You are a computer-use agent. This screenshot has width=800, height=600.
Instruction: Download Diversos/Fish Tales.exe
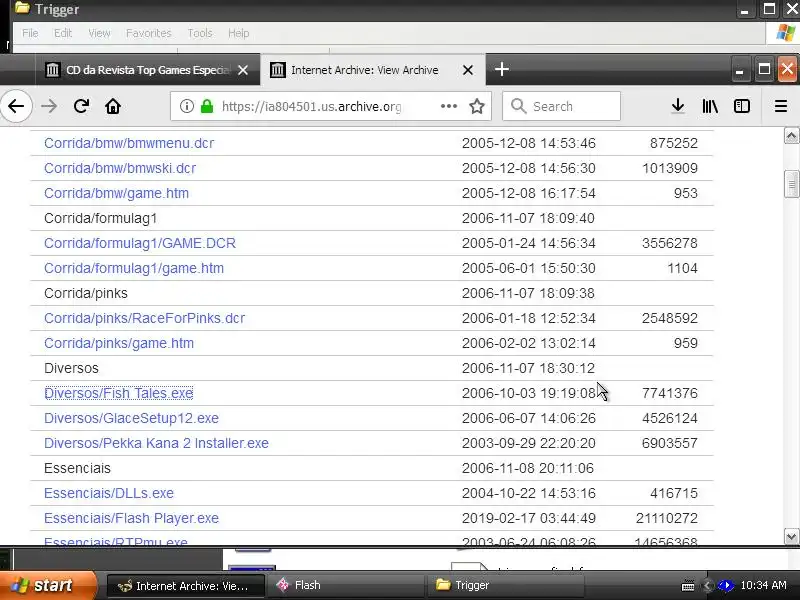(x=118, y=393)
